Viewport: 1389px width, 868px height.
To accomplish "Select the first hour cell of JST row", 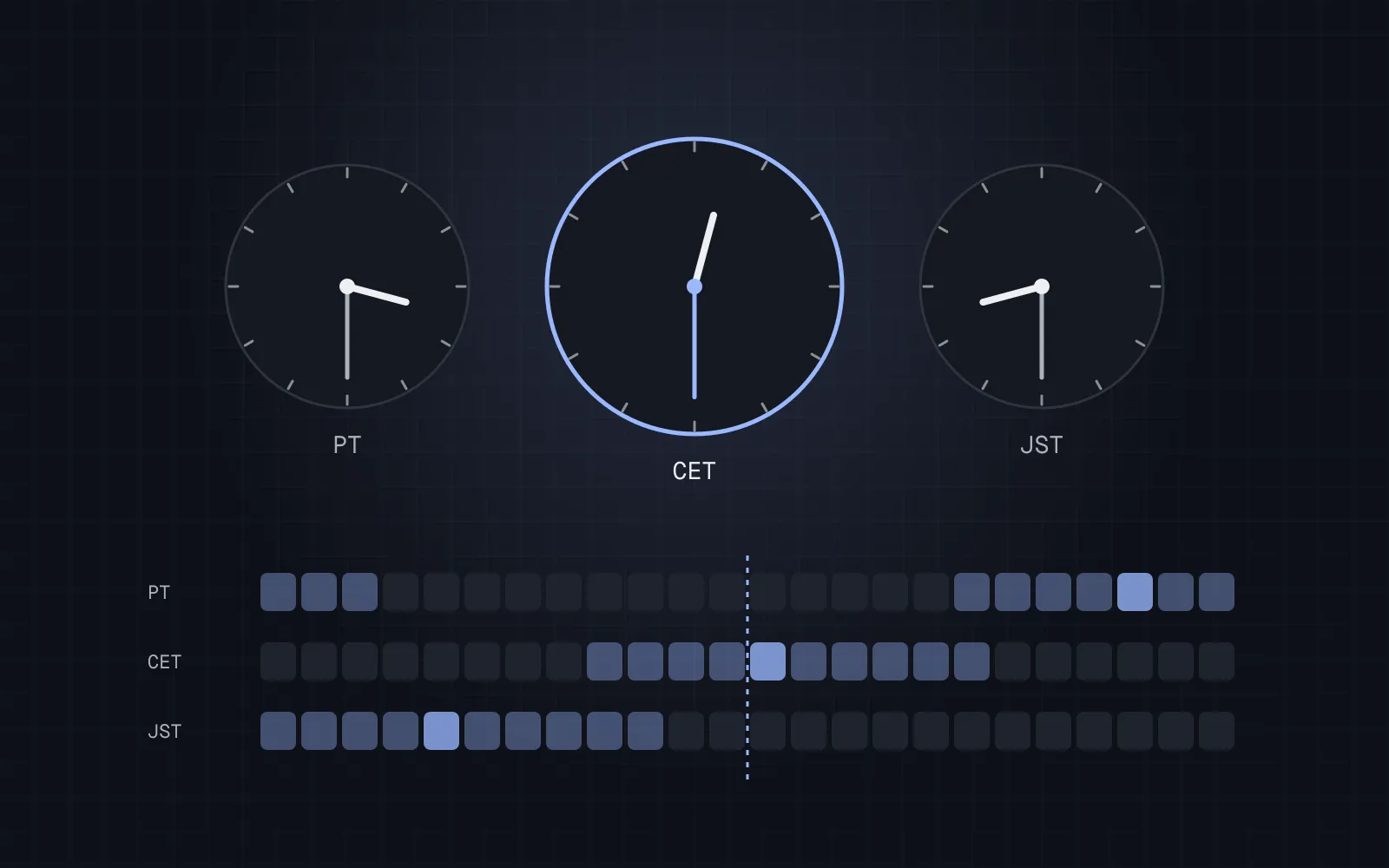I will pos(278,731).
